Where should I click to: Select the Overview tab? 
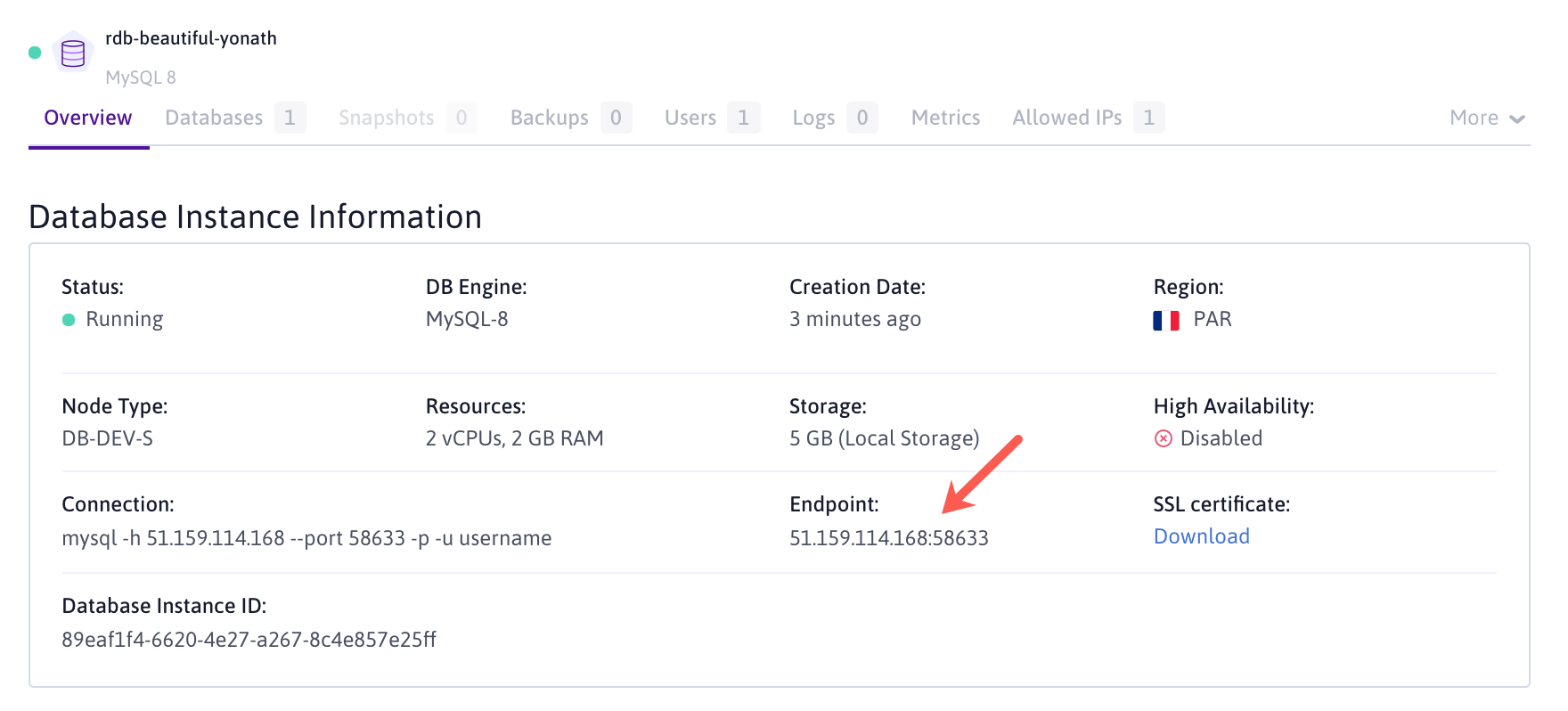pyautogui.click(x=88, y=118)
